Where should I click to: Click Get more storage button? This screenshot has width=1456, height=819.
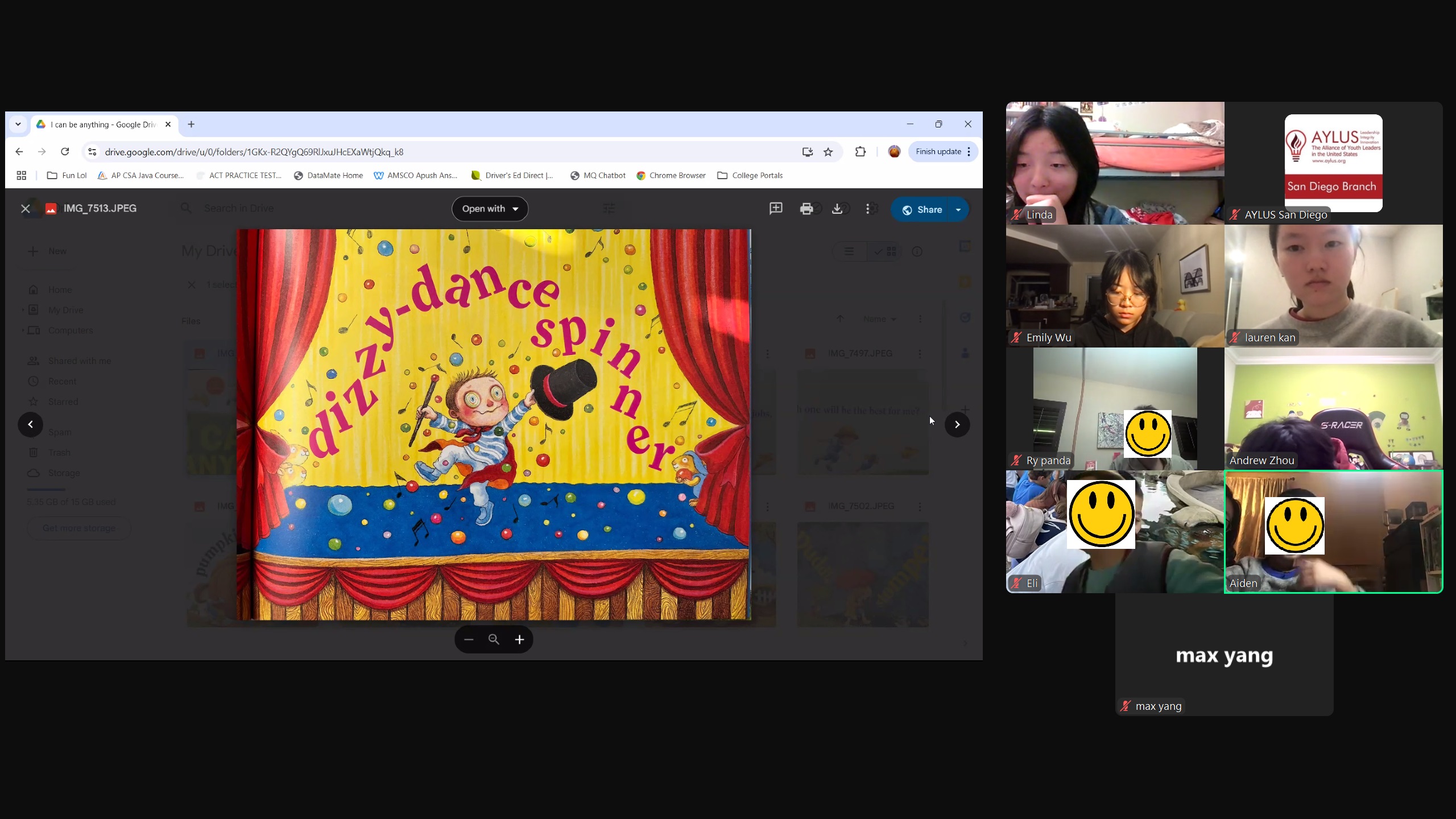(78, 528)
